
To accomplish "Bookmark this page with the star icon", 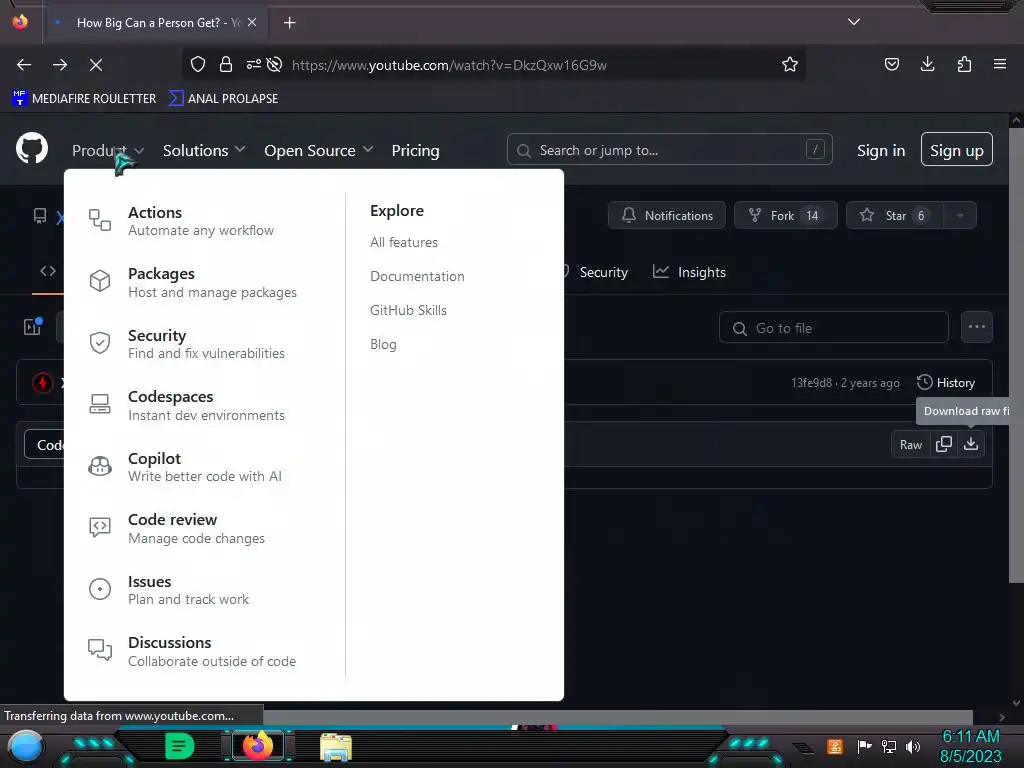I will pos(790,64).
